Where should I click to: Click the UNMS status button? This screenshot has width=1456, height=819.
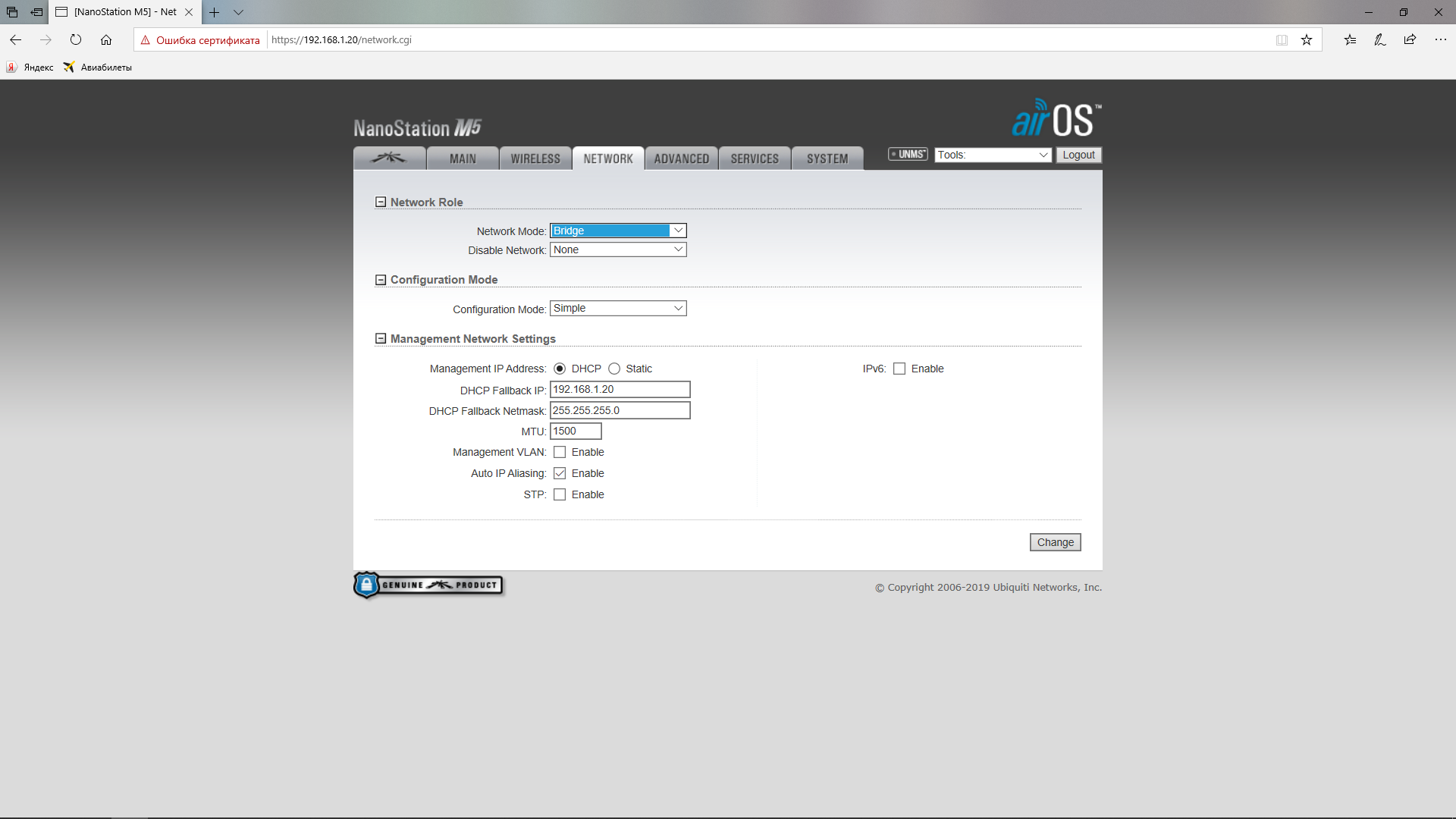pyautogui.click(x=908, y=154)
